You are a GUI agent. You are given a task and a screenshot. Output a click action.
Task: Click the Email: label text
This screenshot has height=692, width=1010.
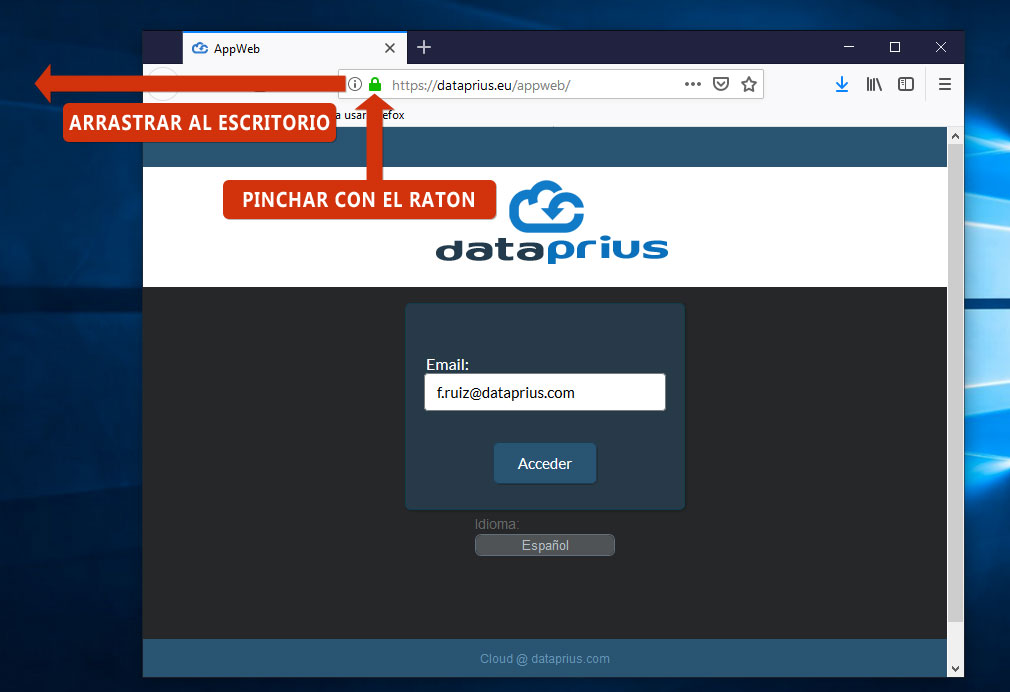click(x=448, y=365)
